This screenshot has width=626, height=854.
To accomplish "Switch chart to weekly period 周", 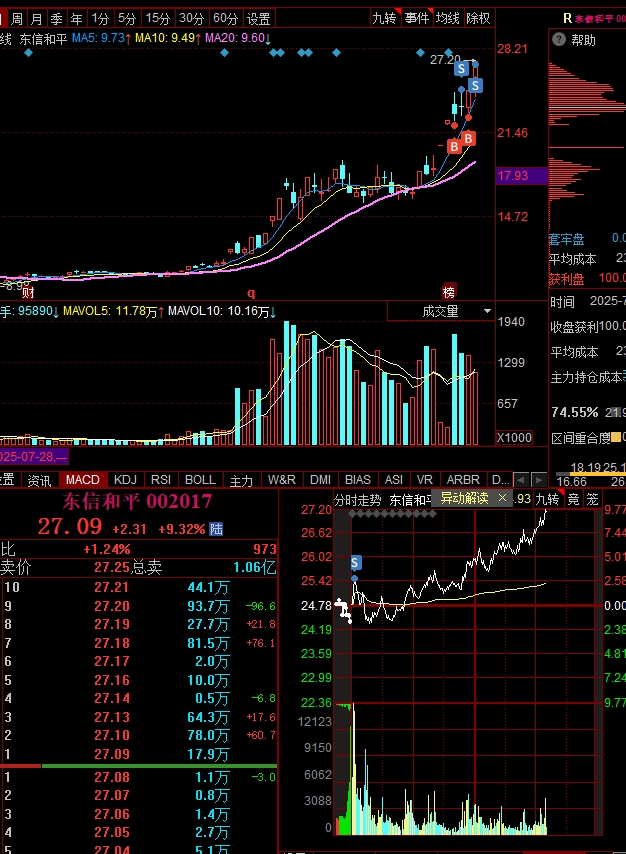I will coord(17,19).
